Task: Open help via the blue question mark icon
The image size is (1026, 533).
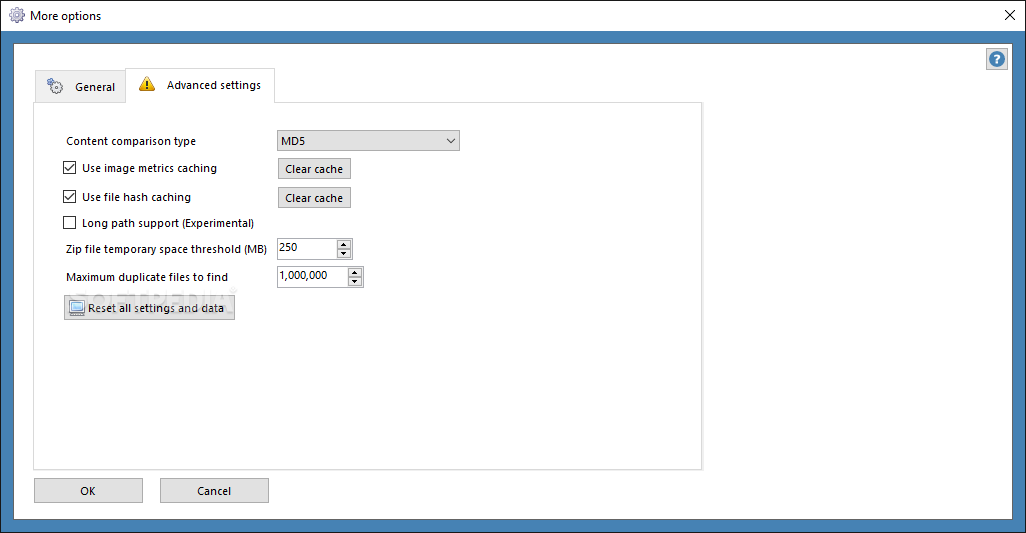Action: pos(997,60)
